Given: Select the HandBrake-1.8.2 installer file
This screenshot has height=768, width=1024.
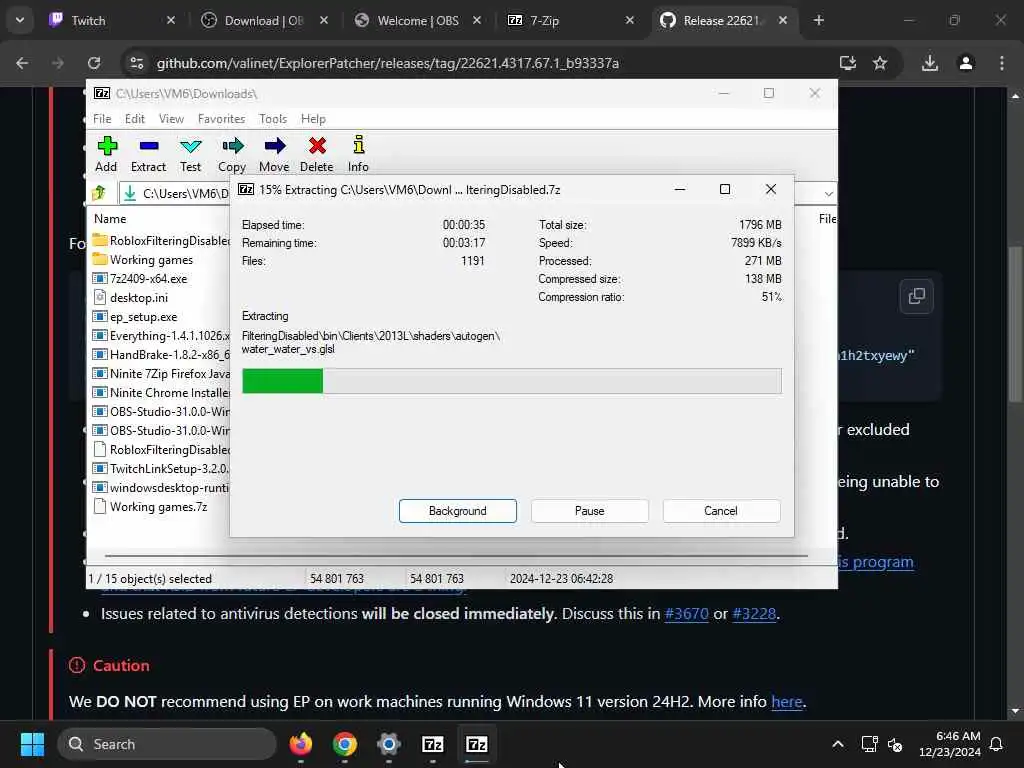Looking at the screenshot, I should tap(161, 355).
